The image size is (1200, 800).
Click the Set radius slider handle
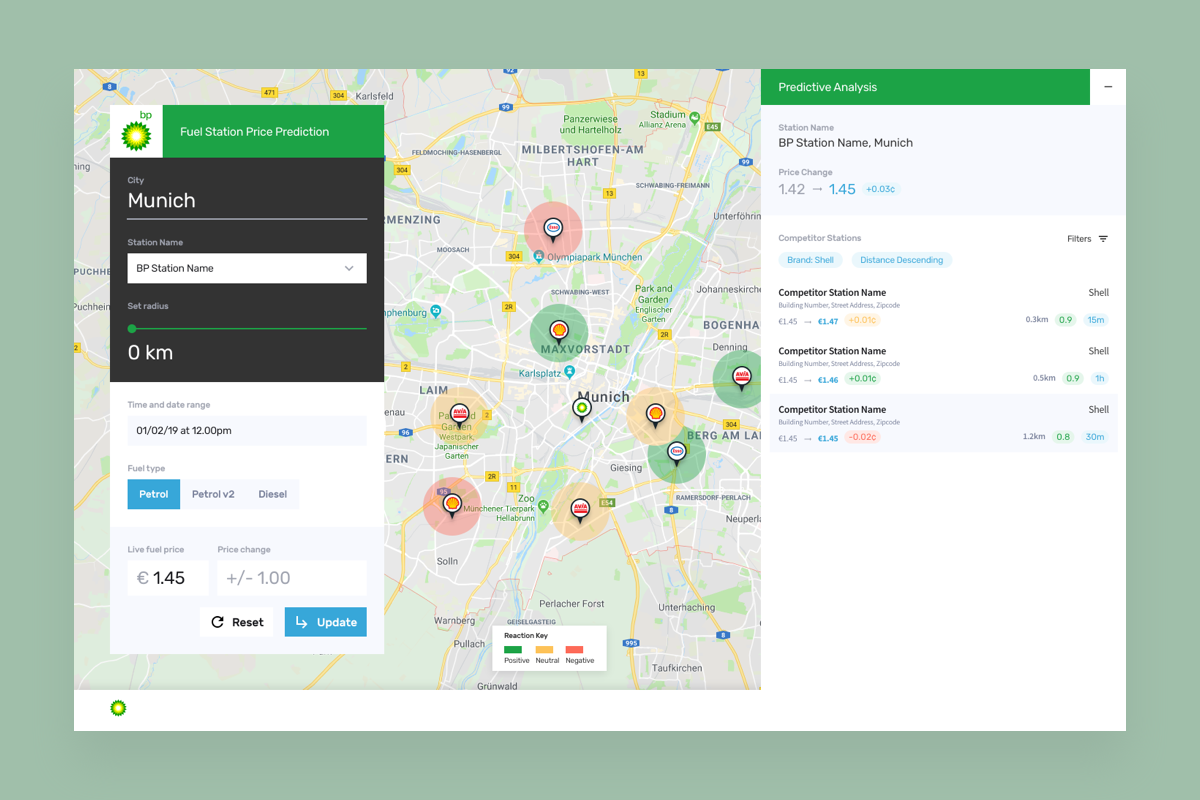tap(131, 328)
